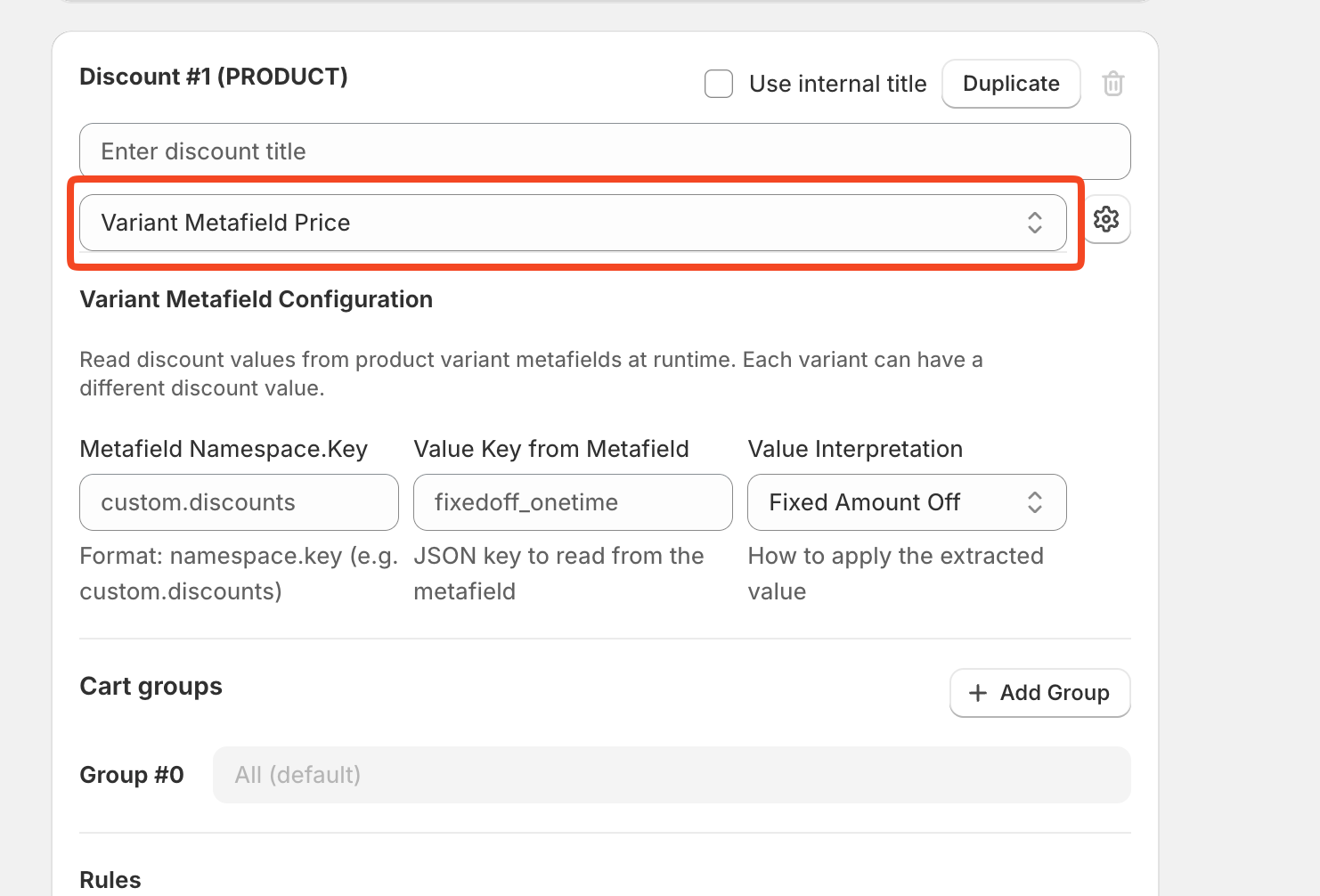The height and width of the screenshot is (896, 1320).
Task: Add a new cart group
Action: tap(1039, 693)
